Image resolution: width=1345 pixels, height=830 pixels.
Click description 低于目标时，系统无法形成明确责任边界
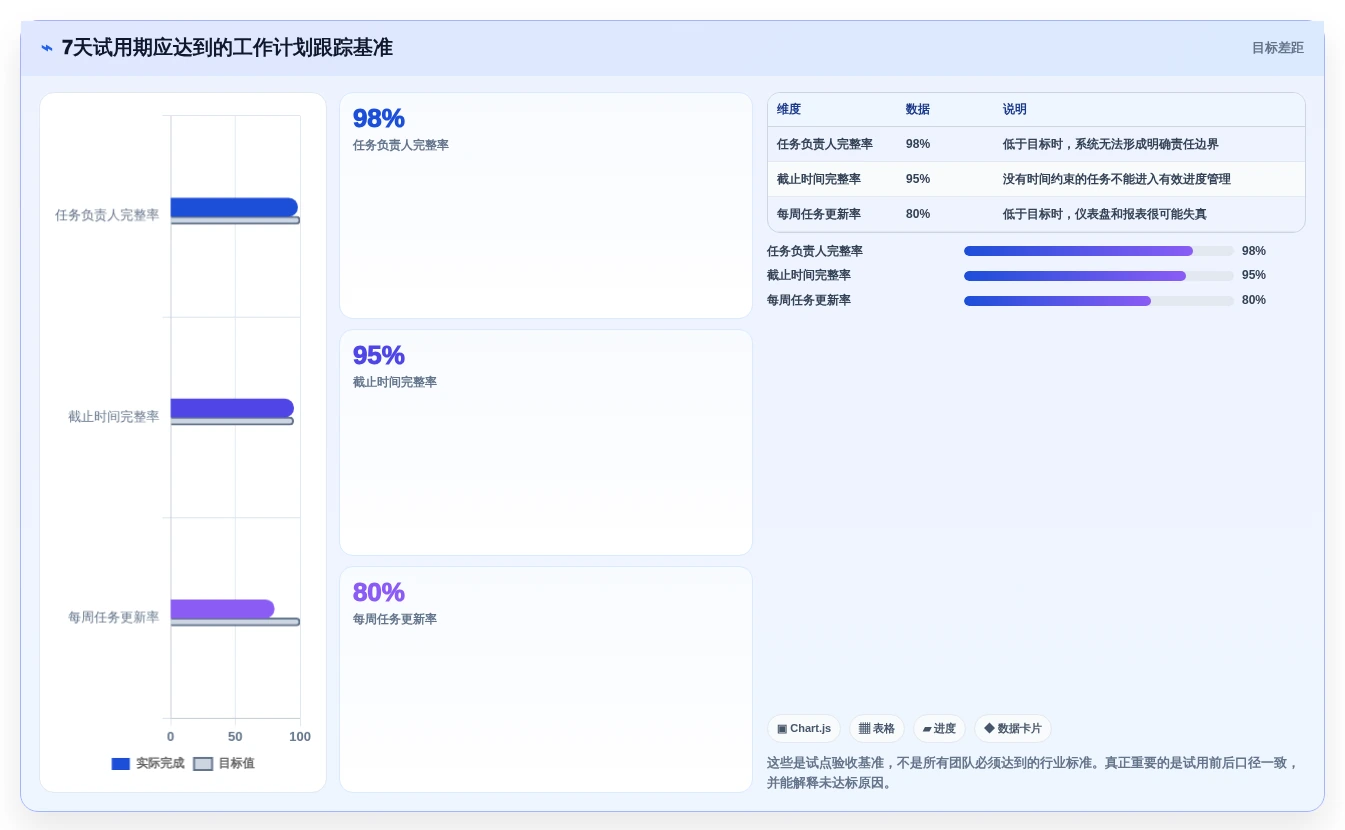coord(1111,144)
